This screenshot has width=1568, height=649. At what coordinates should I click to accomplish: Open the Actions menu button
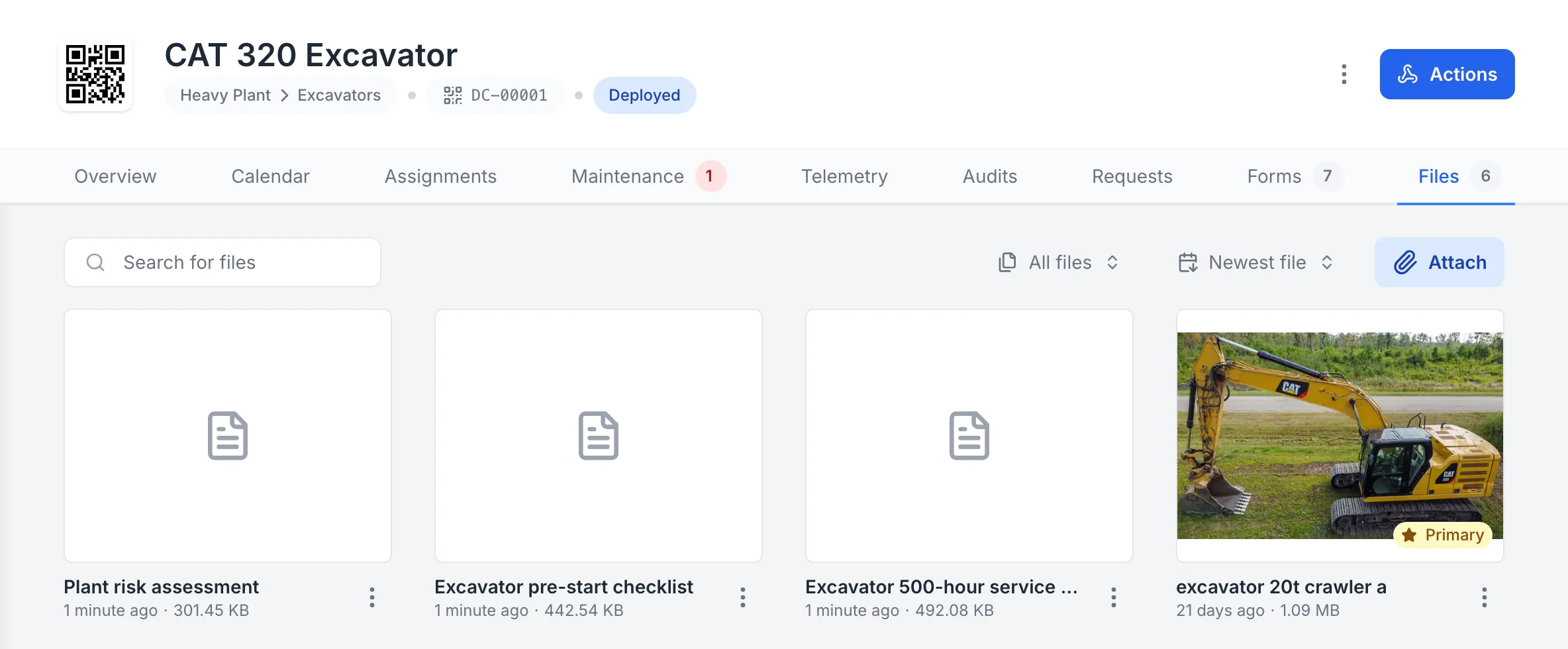point(1447,74)
